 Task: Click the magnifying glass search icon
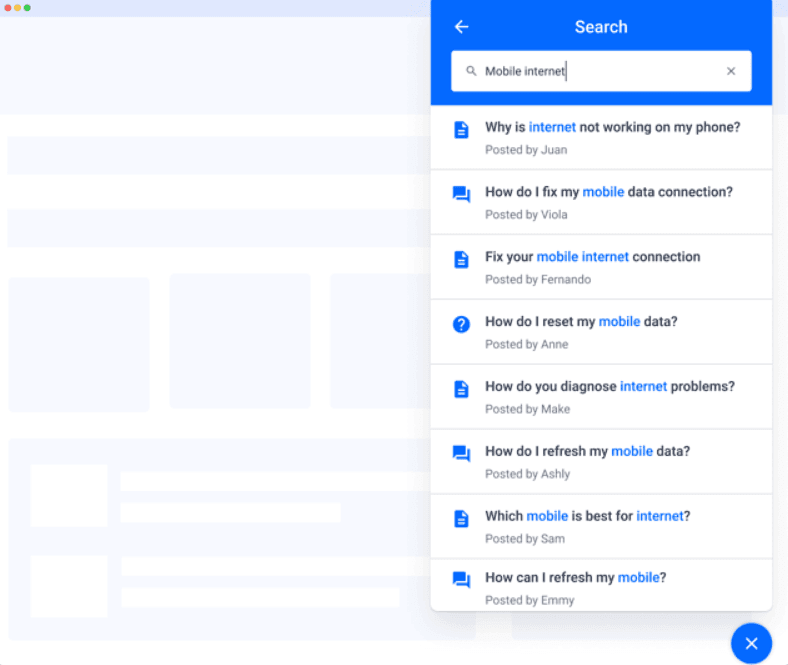[x=472, y=71]
